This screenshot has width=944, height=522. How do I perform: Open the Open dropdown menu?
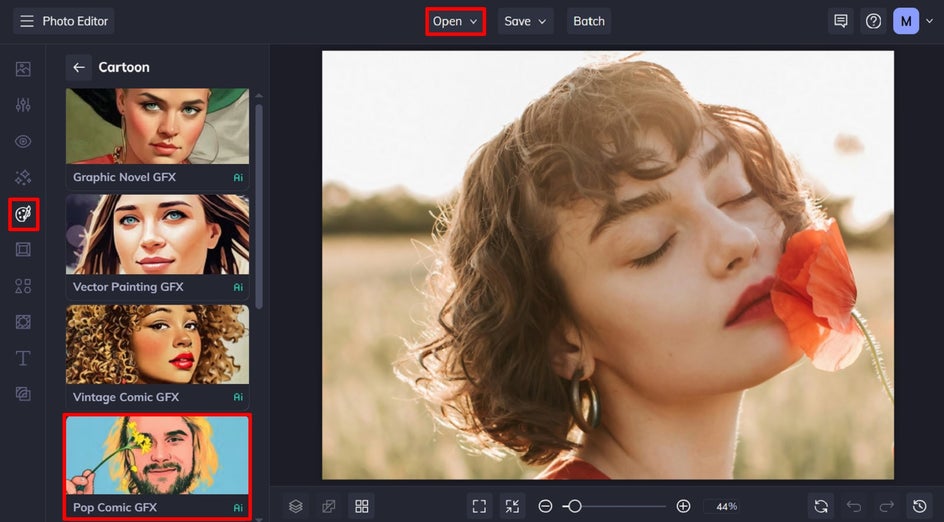(x=455, y=21)
